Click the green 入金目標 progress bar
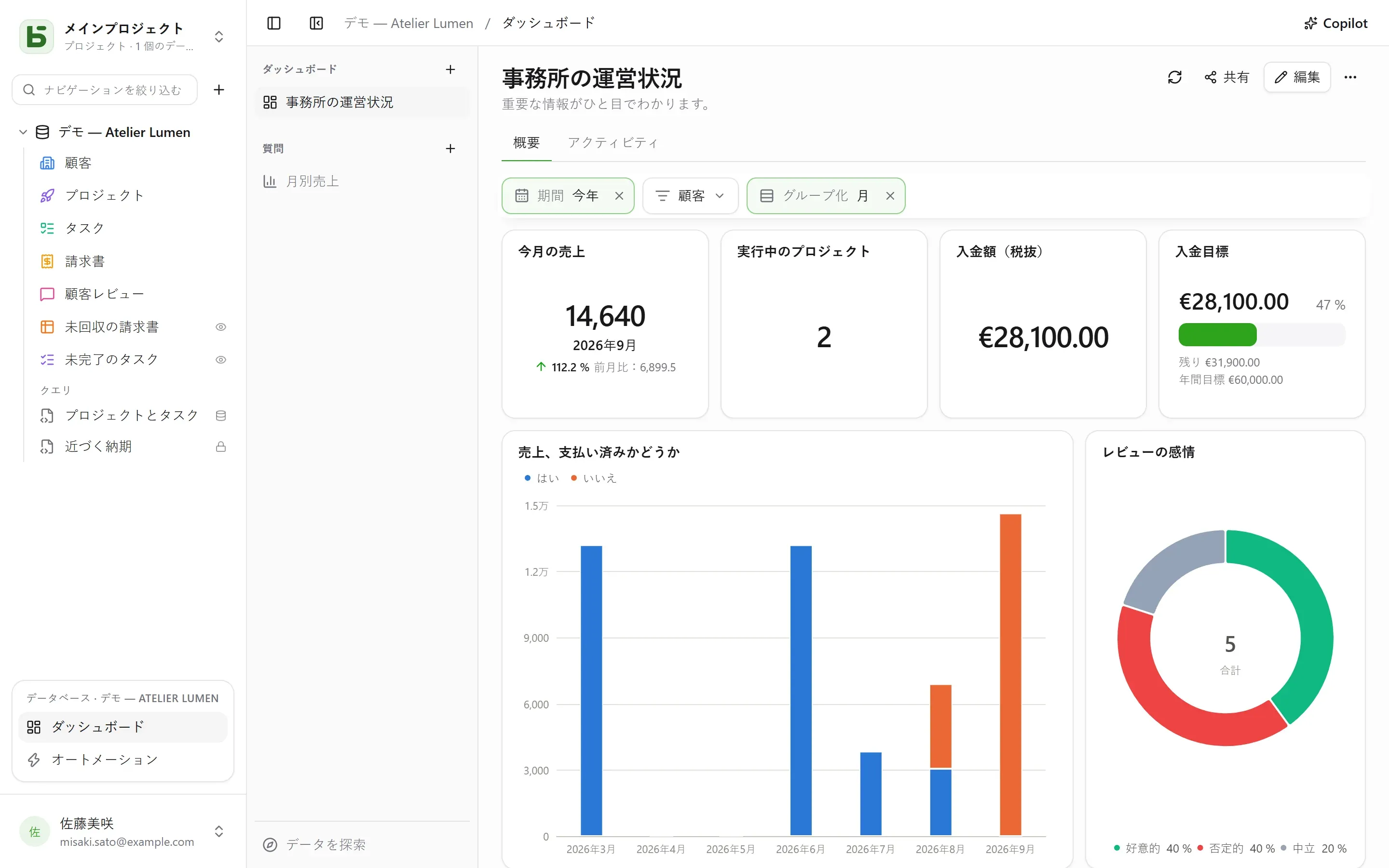Screen dimensions: 1389x868 (1217, 335)
